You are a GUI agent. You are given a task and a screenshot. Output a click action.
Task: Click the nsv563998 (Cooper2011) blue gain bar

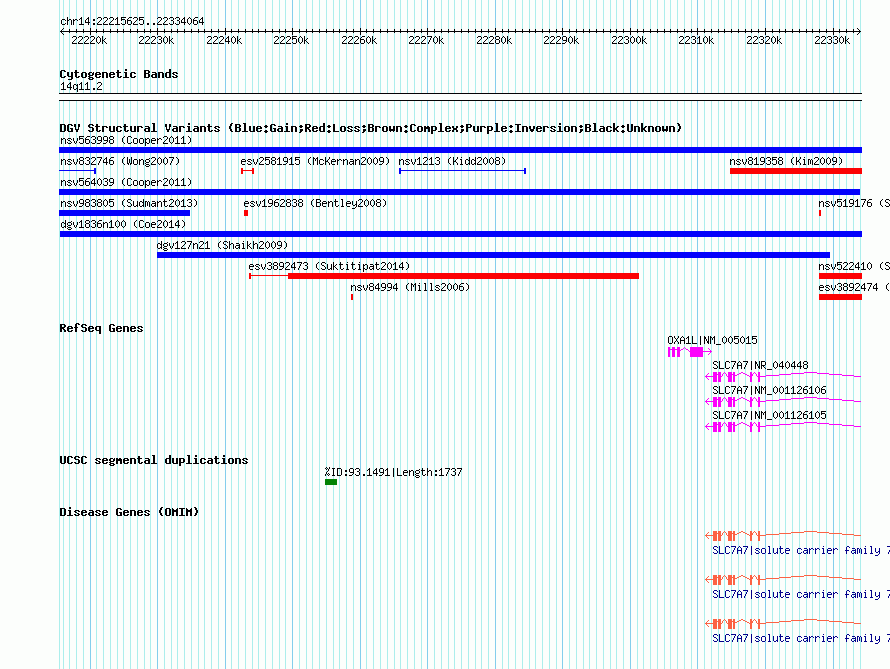(x=460, y=150)
